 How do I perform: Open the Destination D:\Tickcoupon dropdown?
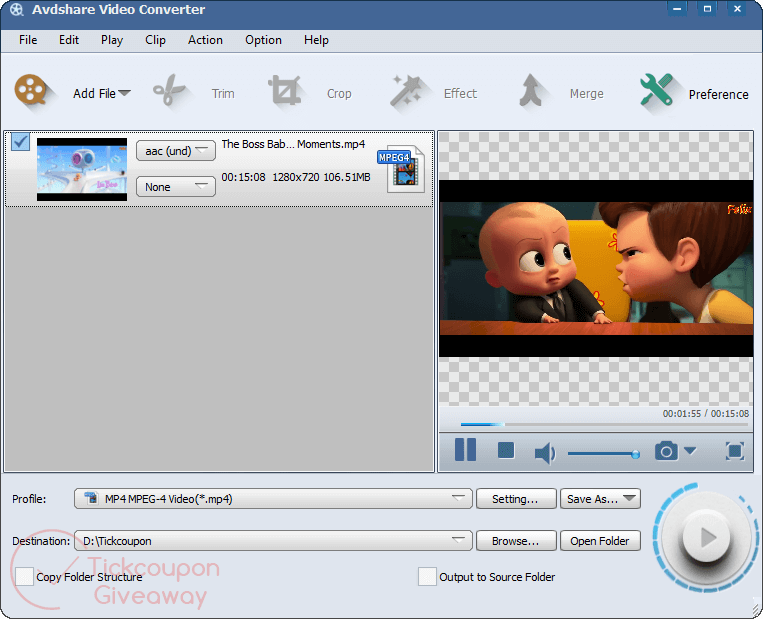[273, 541]
